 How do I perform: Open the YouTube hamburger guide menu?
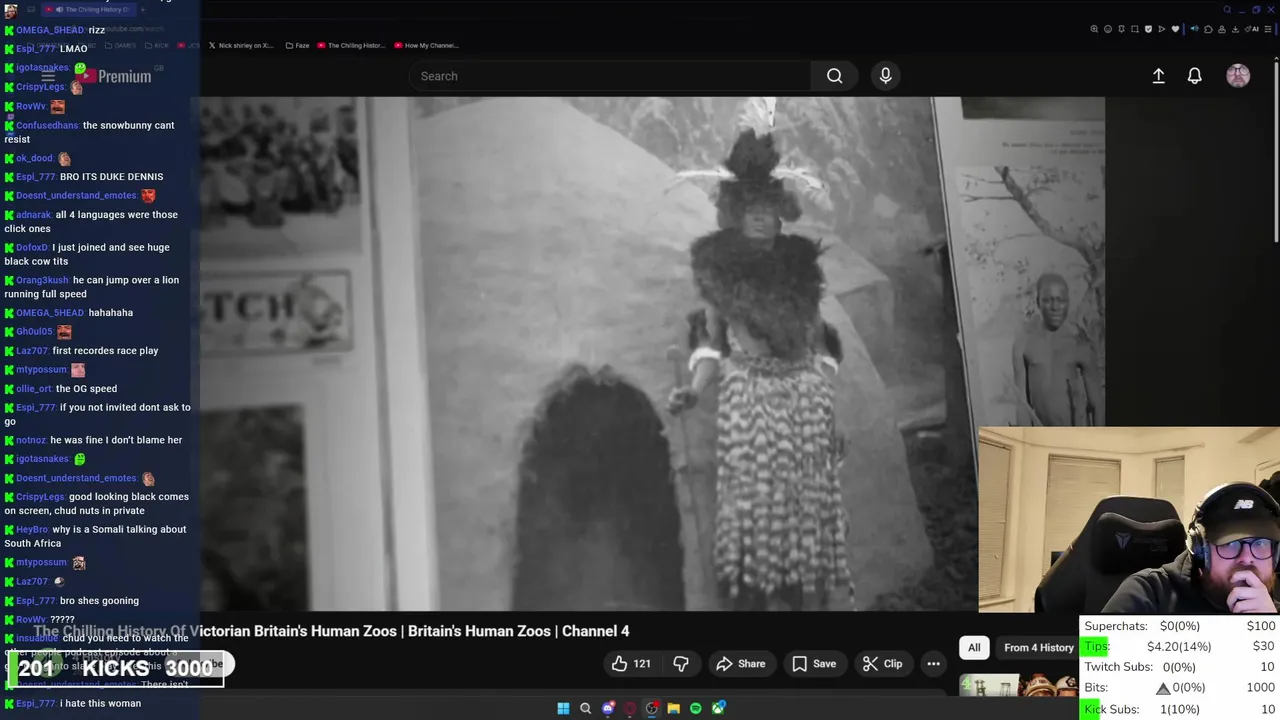coord(47,76)
